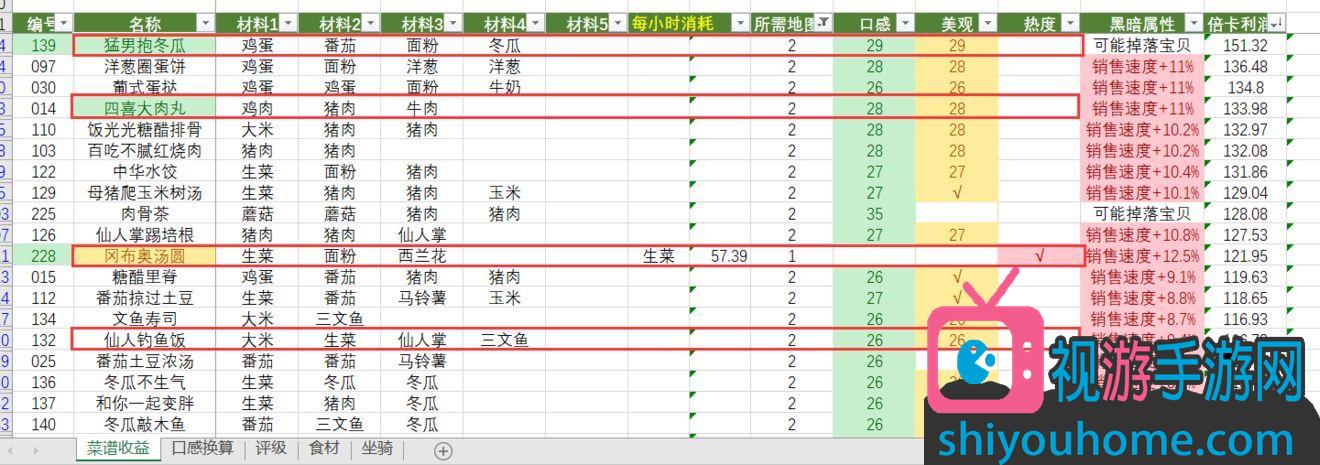1320x465 pixels.
Task: Open the 热度 column filter dropdown
Action: 1068,22
